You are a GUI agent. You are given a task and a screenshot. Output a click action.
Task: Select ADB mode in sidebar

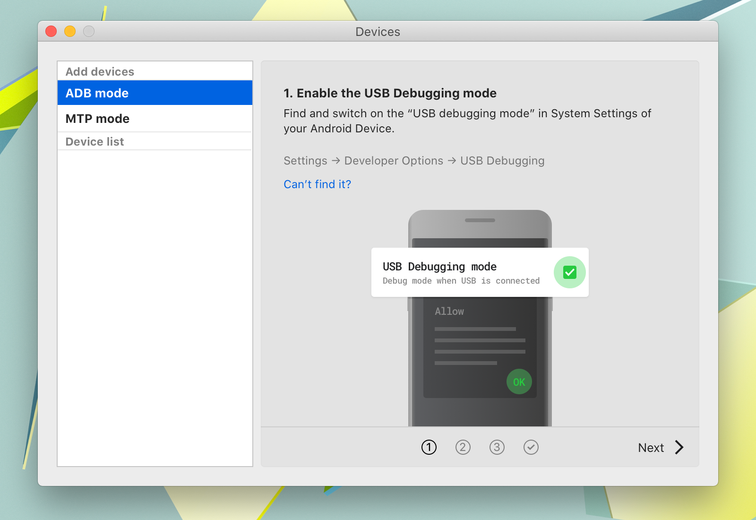click(x=155, y=93)
